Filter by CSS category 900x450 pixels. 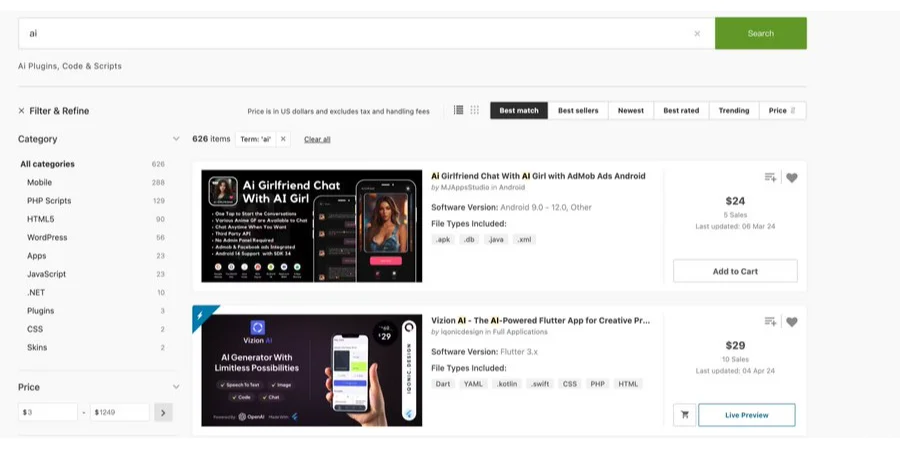click(x=35, y=329)
